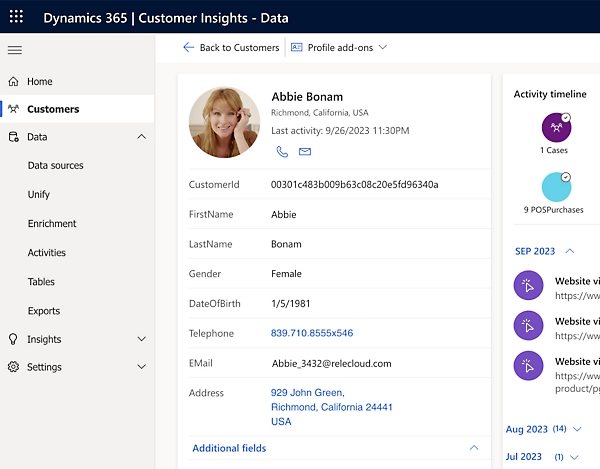This screenshot has height=469, width=600.
Task: Click the Back to Customers arrow
Action: (x=189, y=47)
